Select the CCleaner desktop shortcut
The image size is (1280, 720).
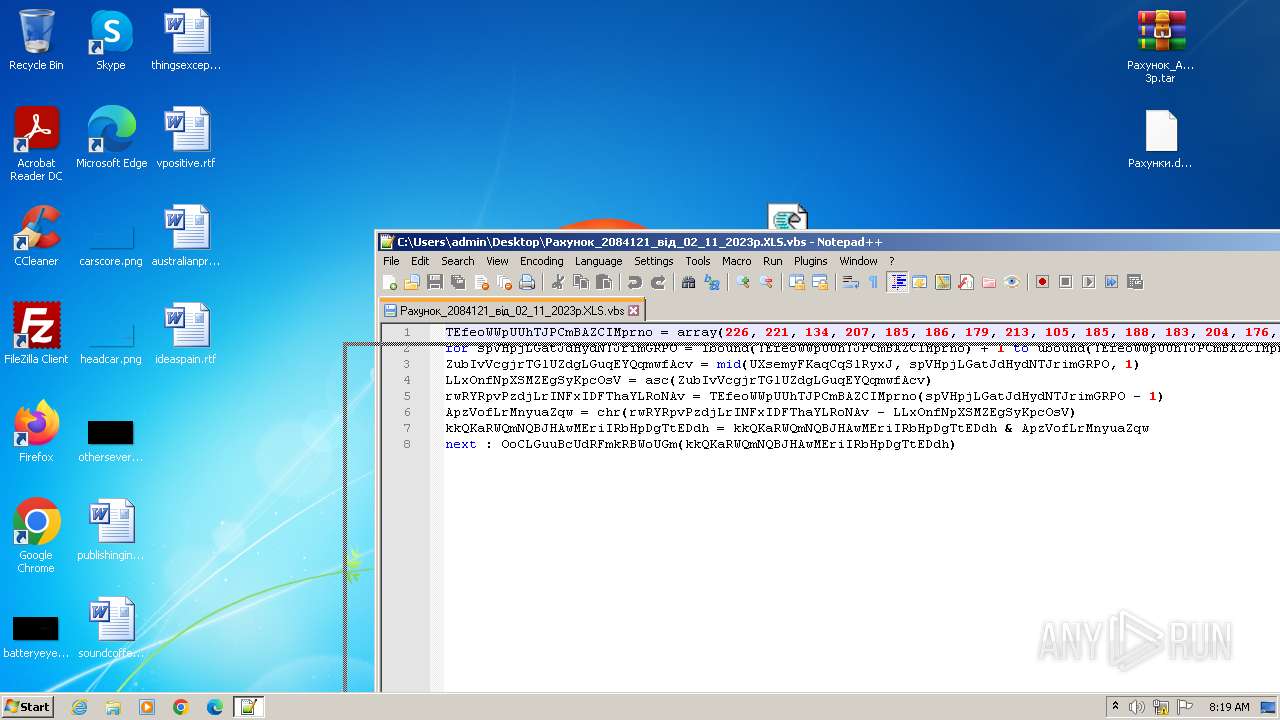36,236
